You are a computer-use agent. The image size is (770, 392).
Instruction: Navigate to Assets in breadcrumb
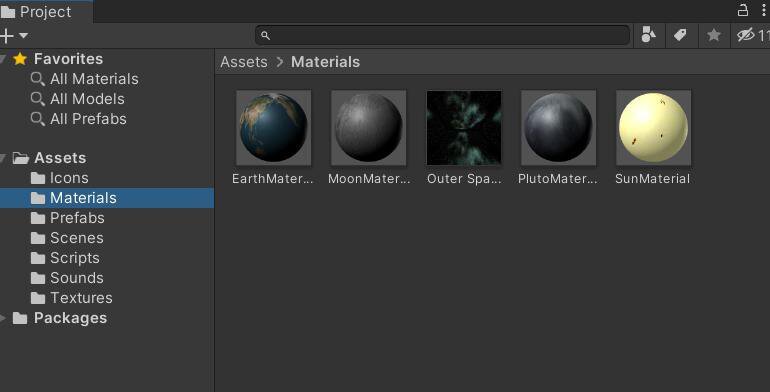click(x=244, y=62)
